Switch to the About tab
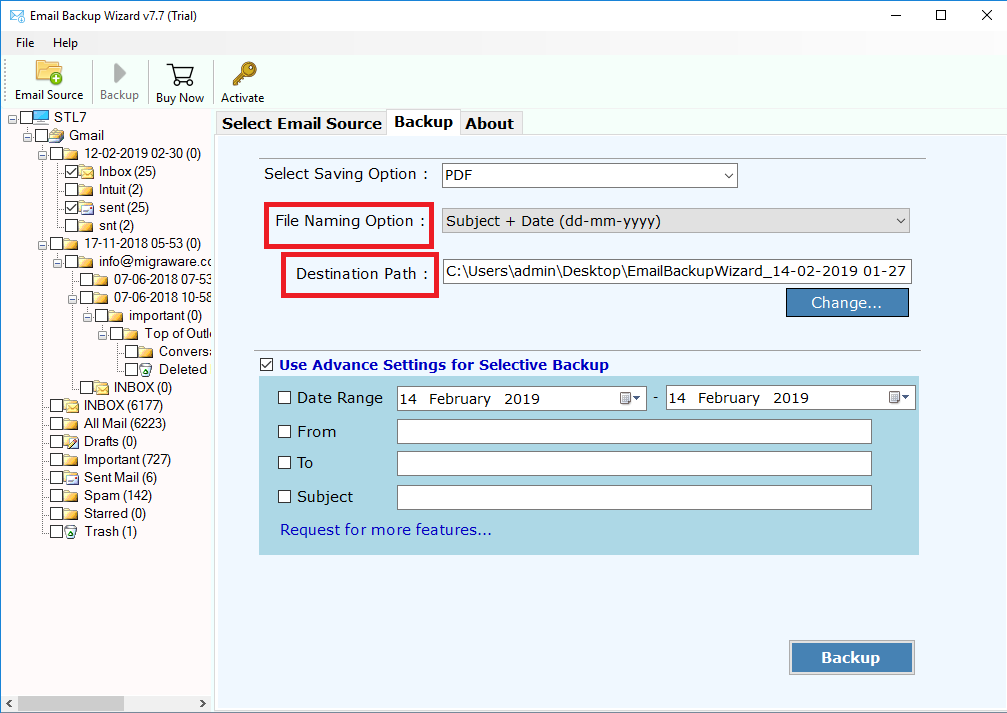 pos(490,123)
